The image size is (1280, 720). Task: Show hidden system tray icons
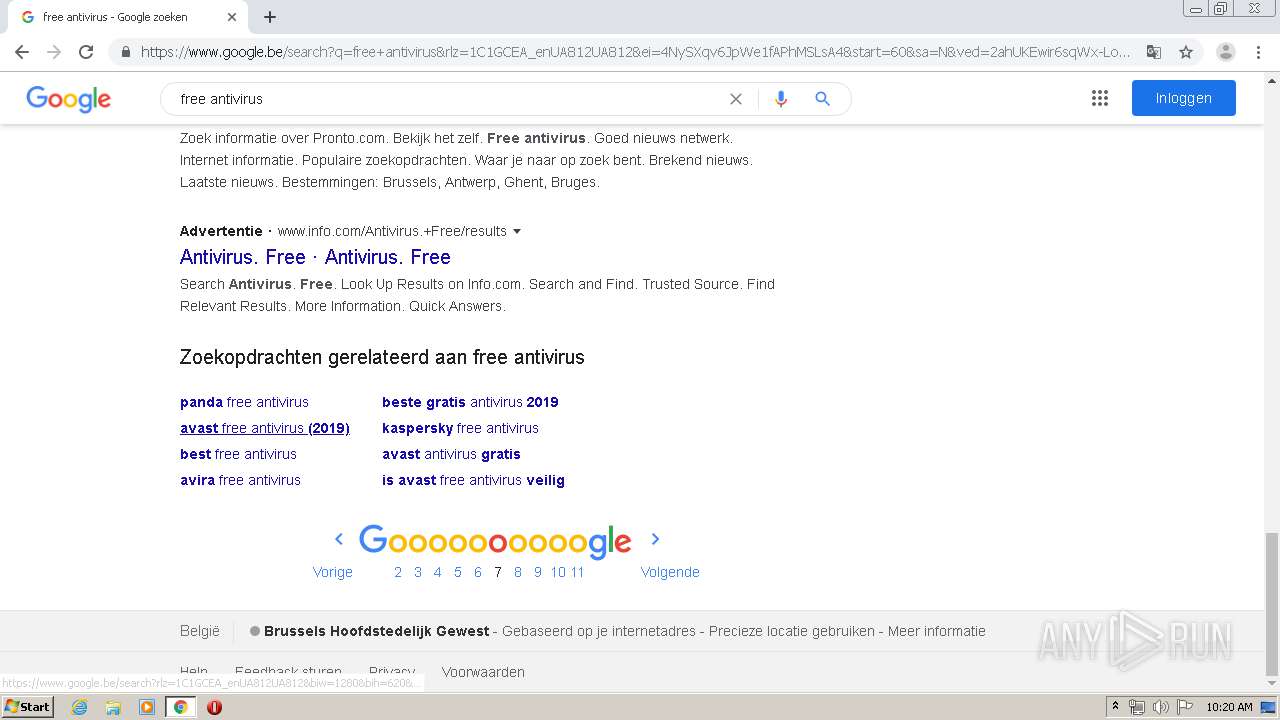pos(1115,707)
